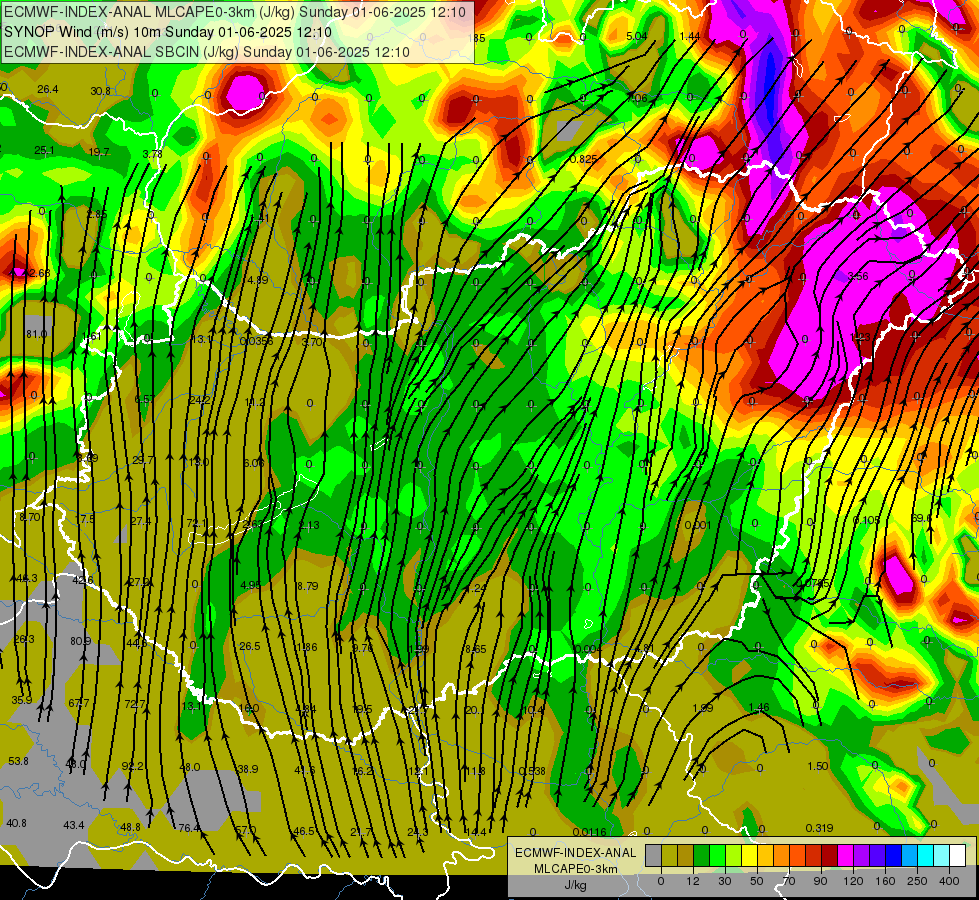Select the bright cyan legend swatch
The height and width of the screenshot is (900, 979).
click(x=925, y=855)
